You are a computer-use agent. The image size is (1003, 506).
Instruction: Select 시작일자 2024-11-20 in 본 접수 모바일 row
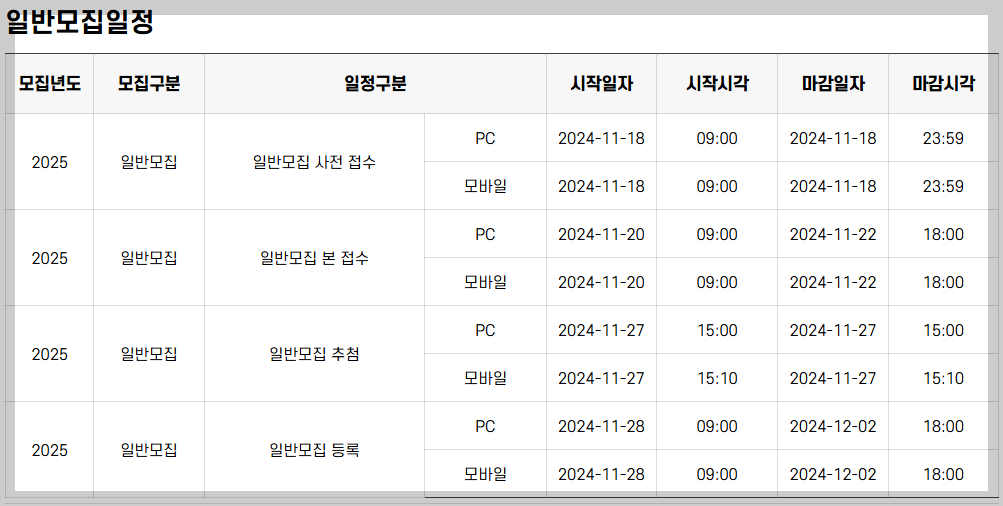(x=601, y=282)
